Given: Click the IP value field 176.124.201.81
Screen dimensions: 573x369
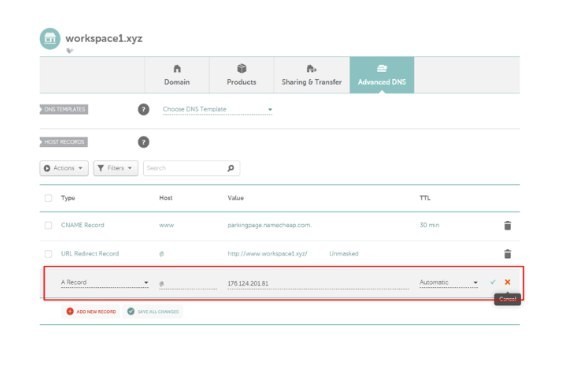Looking at the screenshot, I should tap(318, 283).
